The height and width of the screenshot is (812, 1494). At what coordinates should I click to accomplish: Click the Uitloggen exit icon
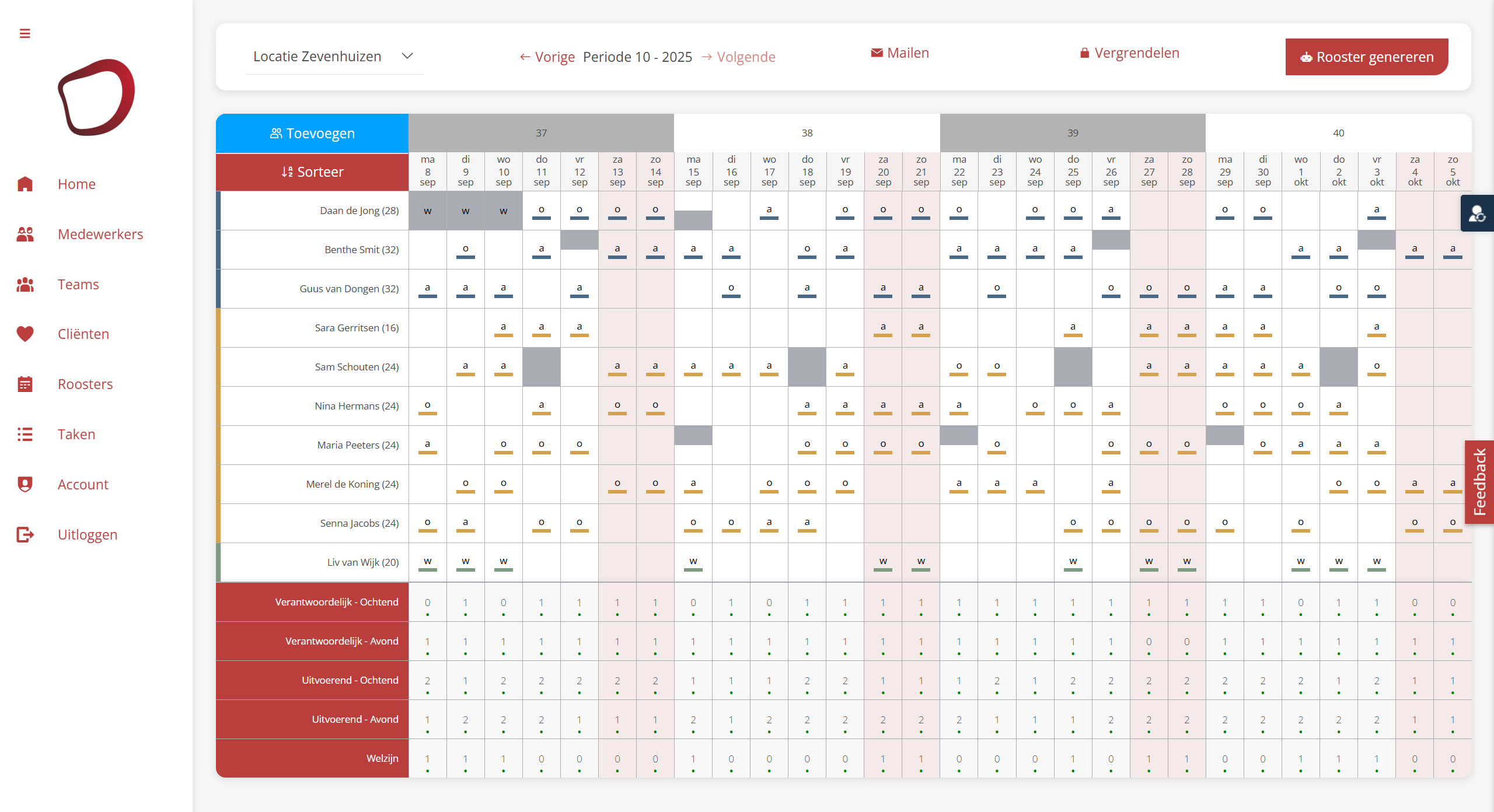(25, 535)
